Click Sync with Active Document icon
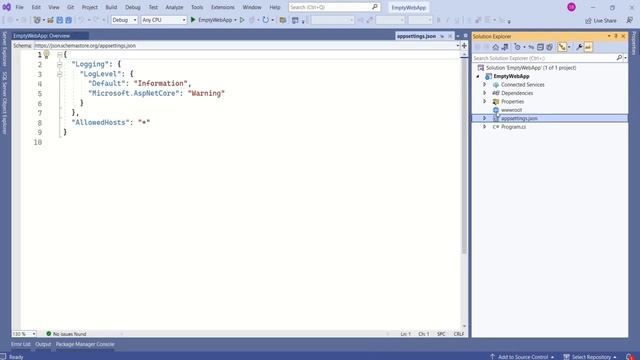The height and width of the screenshot is (360, 640). [531, 47]
